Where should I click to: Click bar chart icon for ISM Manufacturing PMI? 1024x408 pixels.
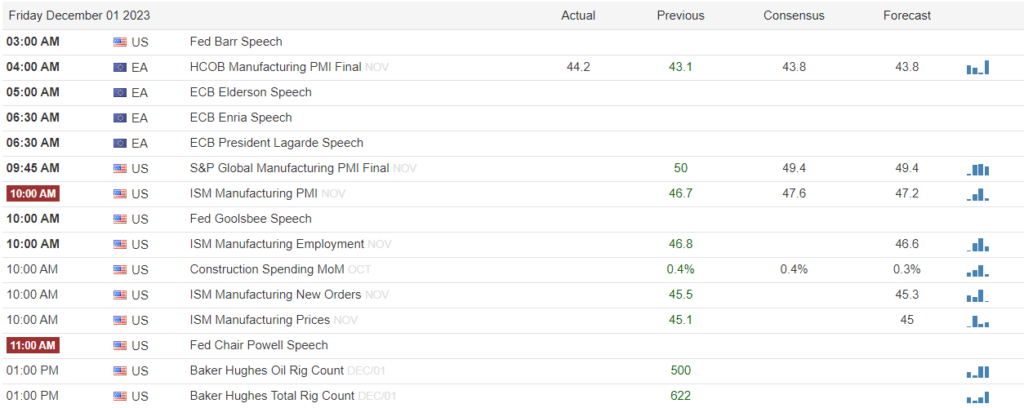click(x=978, y=195)
